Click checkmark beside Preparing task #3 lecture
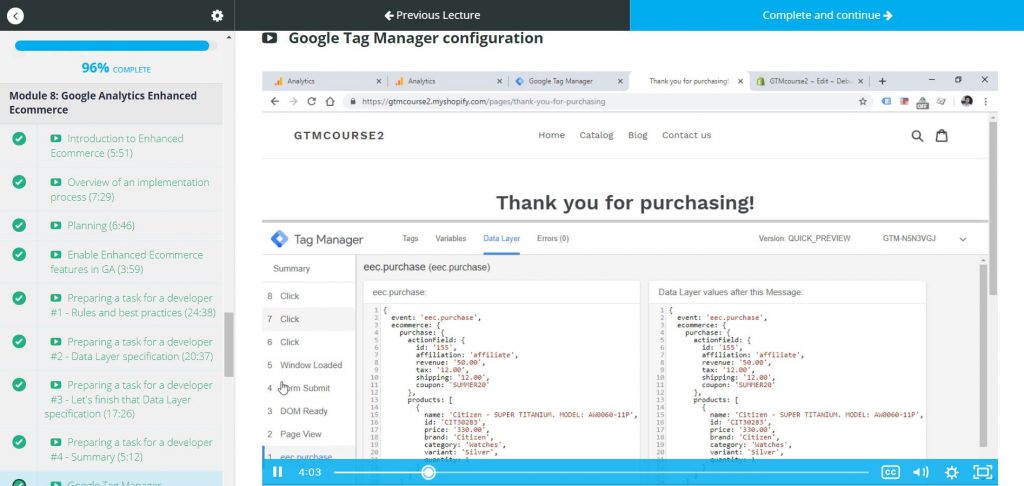The height and width of the screenshot is (486, 1024). coord(20,385)
